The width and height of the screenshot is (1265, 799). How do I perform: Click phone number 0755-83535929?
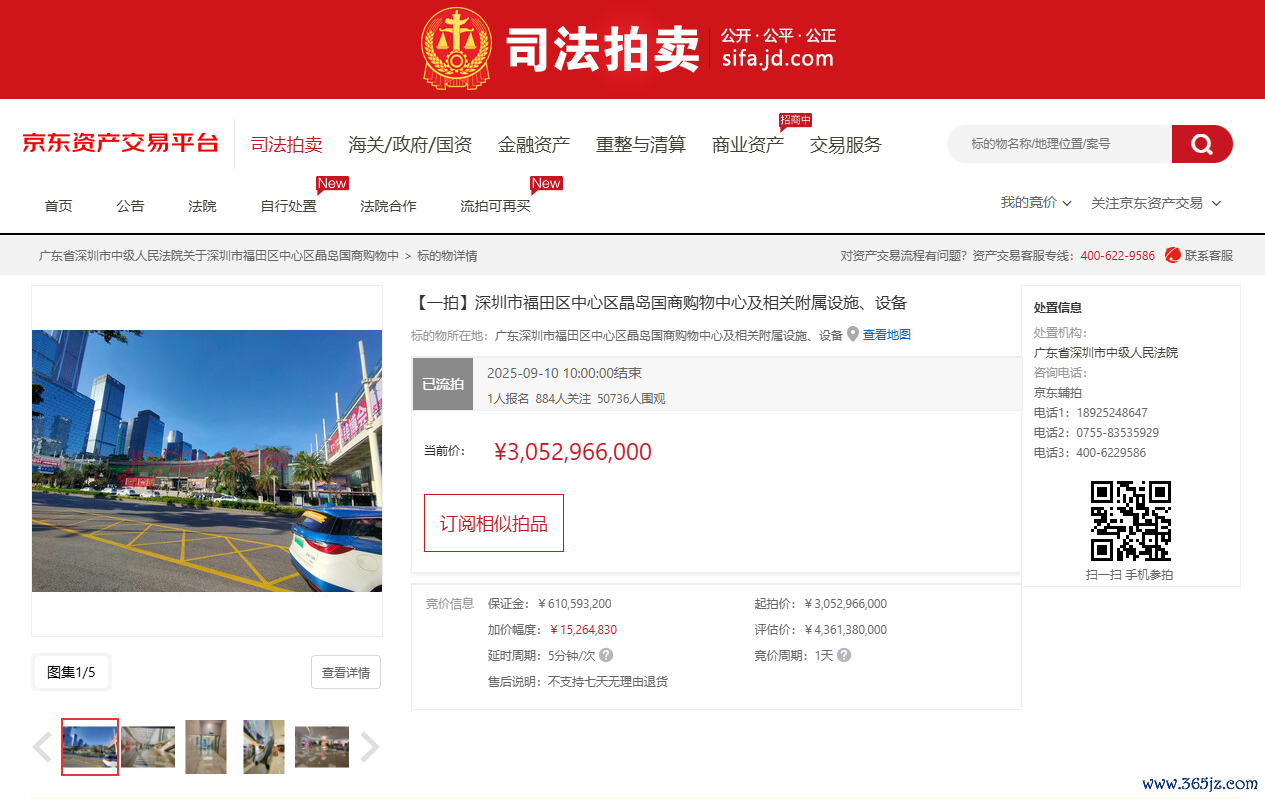1118,433
